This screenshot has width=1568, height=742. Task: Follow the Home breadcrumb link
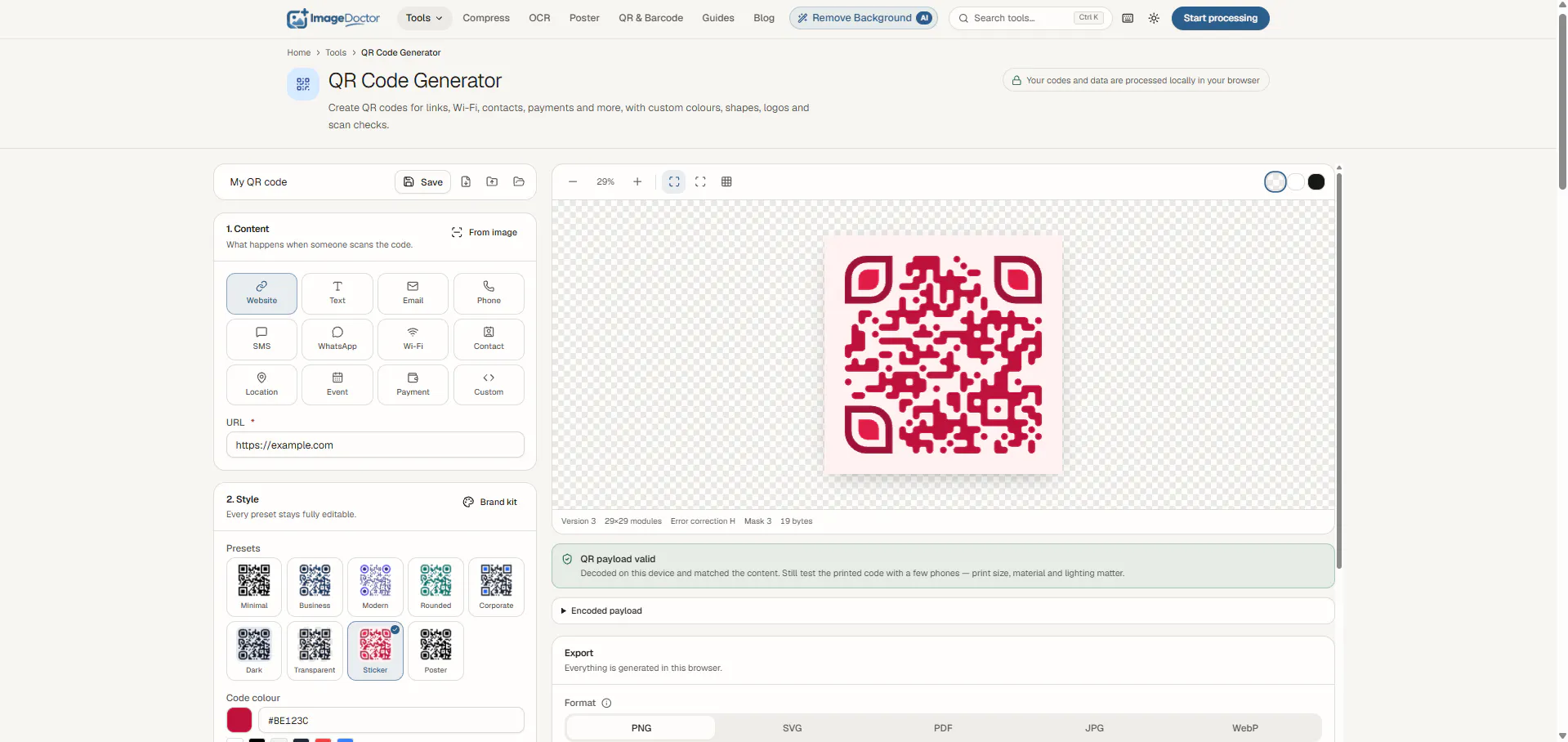[x=298, y=52]
